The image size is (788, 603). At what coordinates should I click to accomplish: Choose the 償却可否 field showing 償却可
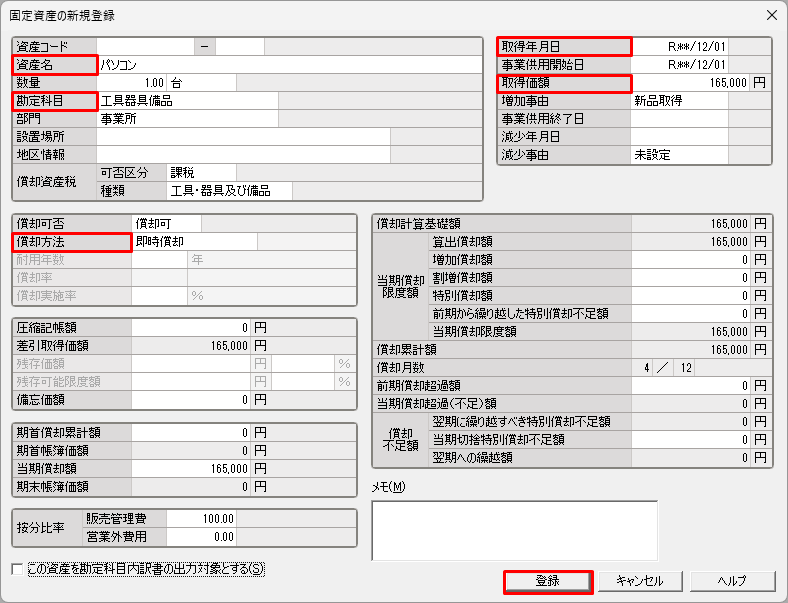coord(166,222)
